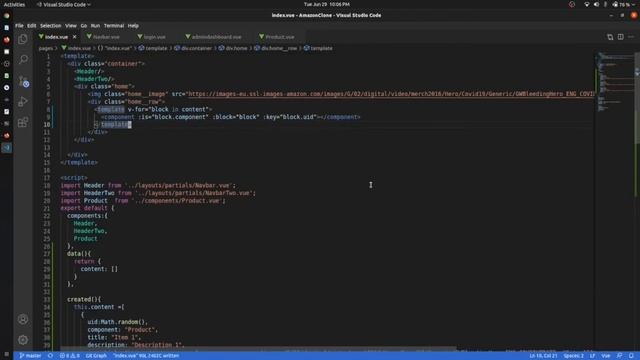
Task: Click Git Graph in status bar
Action: pos(96,356)
